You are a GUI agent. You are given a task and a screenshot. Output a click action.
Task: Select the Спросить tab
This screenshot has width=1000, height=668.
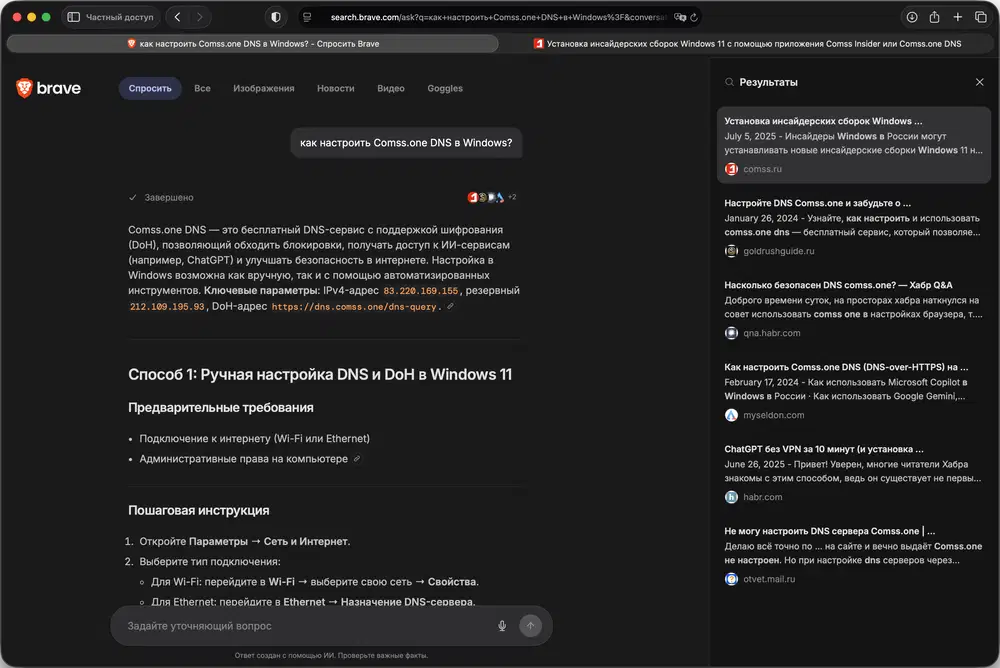150,88
